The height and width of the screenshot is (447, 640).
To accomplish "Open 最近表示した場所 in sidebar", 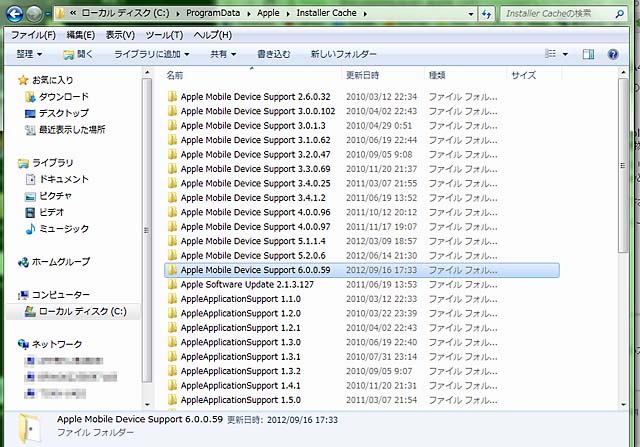I will point(65,130).
